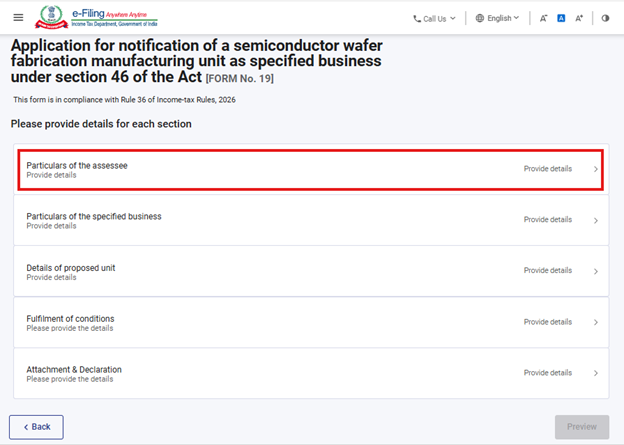
Task: Increase font size with the larger A icon
Action: [579, 18]
